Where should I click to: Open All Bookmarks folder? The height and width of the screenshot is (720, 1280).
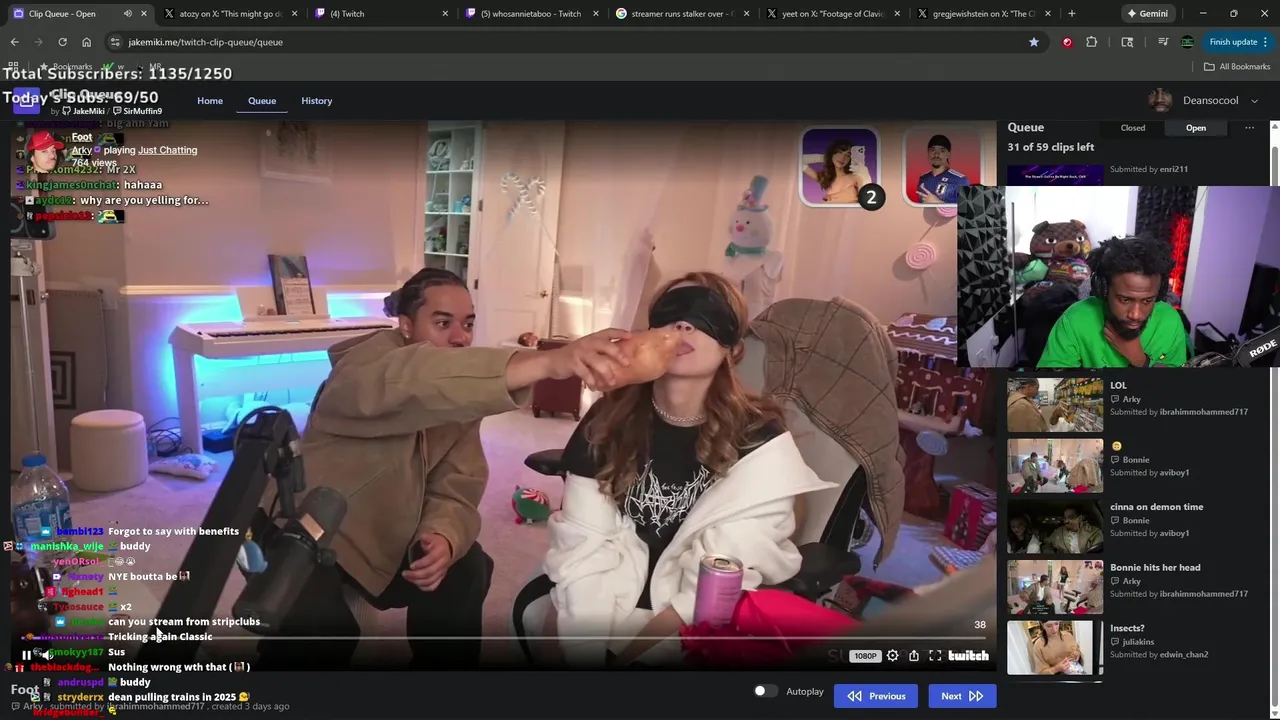click(x=1236, y=66)
